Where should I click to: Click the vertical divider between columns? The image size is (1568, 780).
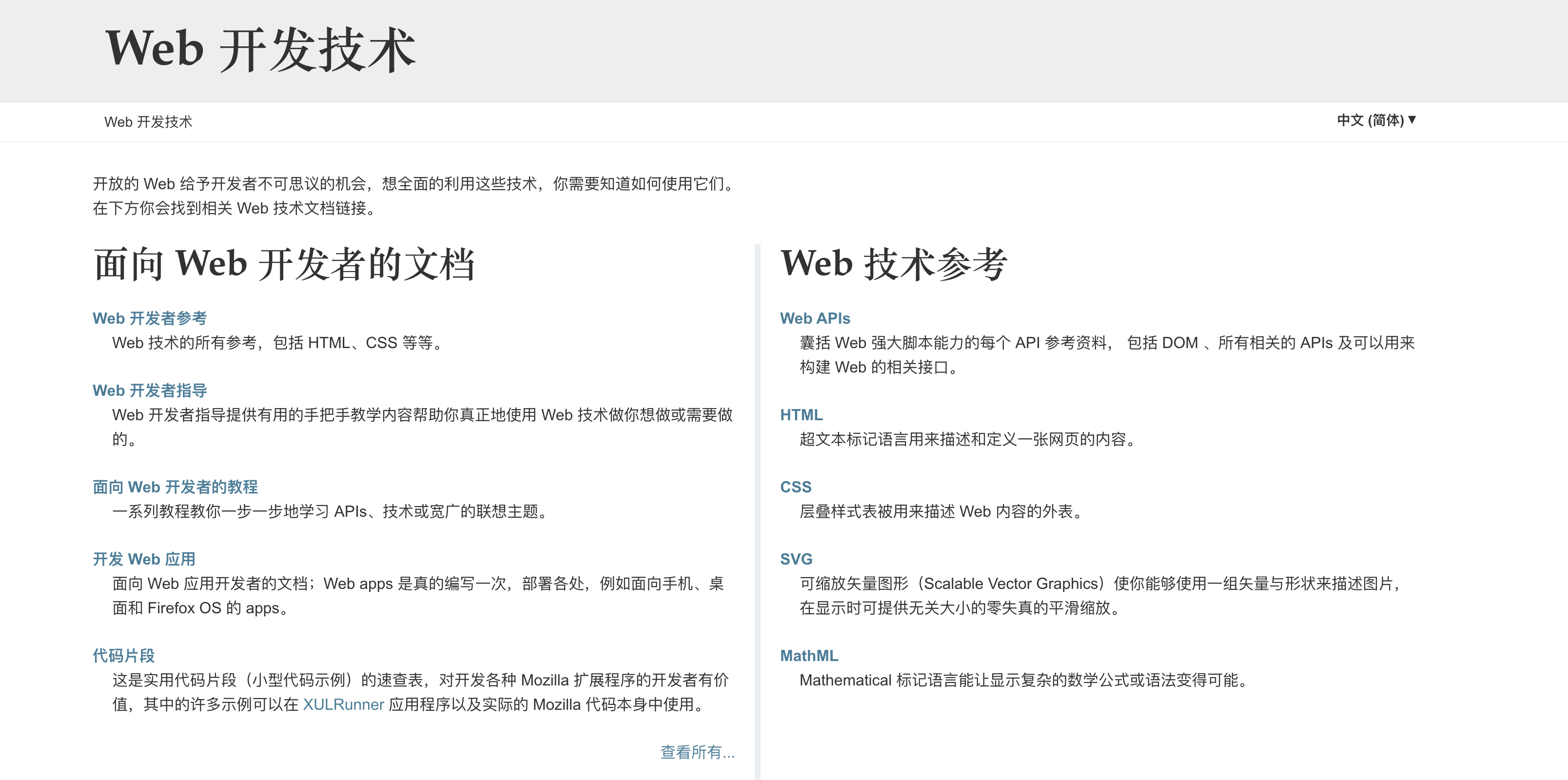(x=757, y=511)
